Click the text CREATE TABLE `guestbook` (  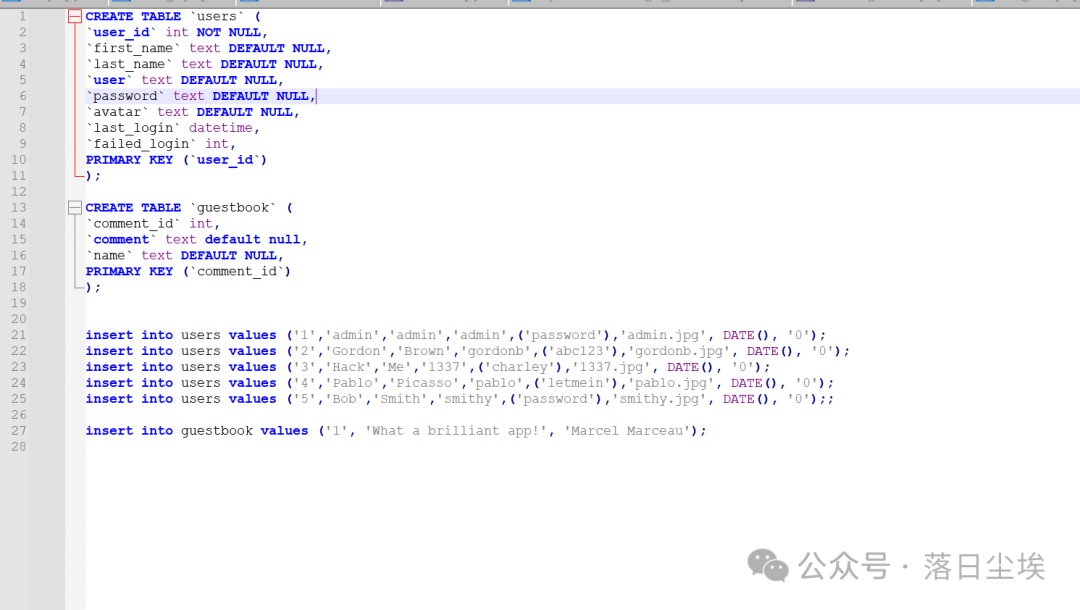click(189, 207)
